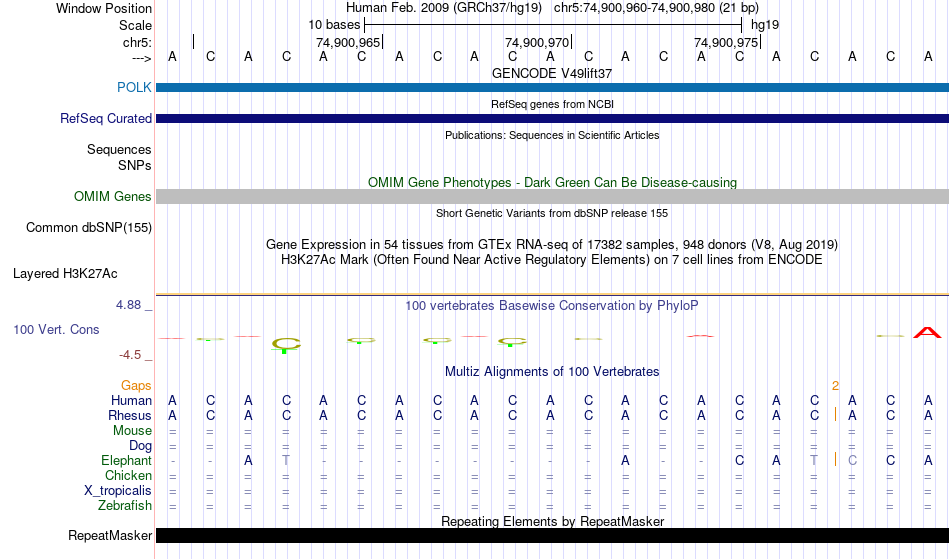Click the Zebrafish alignment row label
The image size is (950, 559).
(x=125, y=506)
